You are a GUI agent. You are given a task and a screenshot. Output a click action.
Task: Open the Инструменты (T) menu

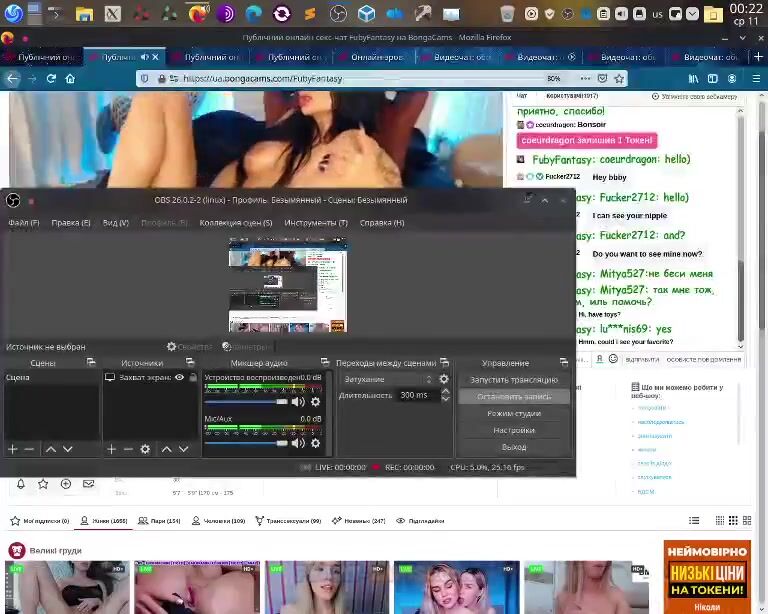[316, 223]
